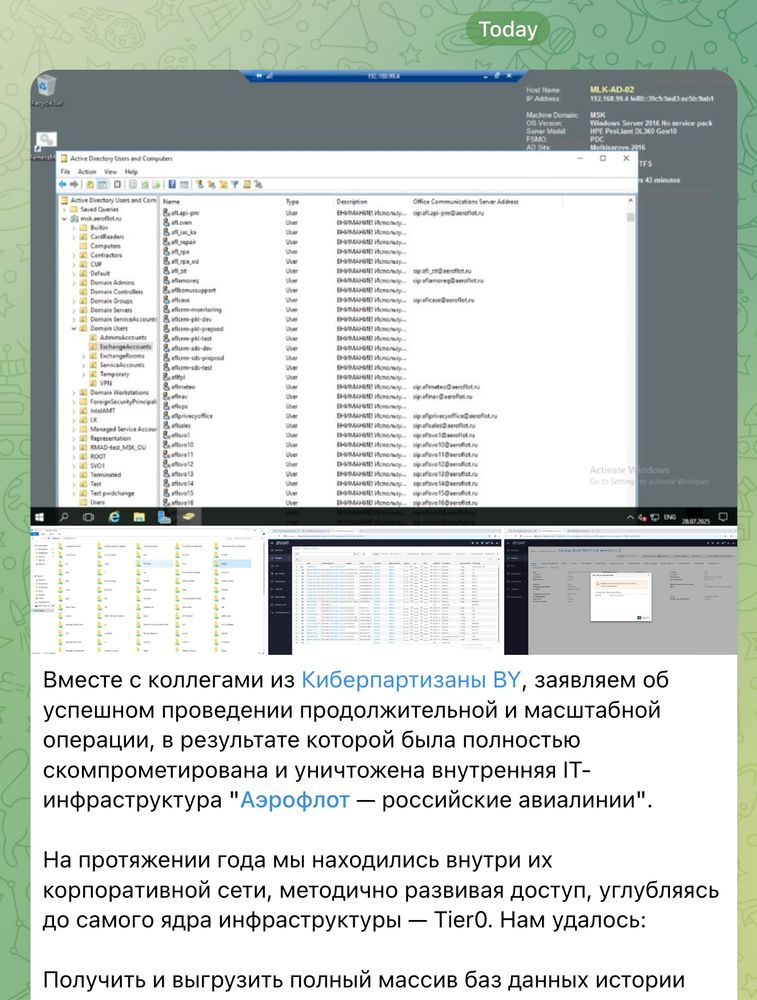Click the Forward arrow in the toolbar
Image resolution: width=757 pixels, height=1000 pixels.
pyautogui.click(x=74, y=184)
